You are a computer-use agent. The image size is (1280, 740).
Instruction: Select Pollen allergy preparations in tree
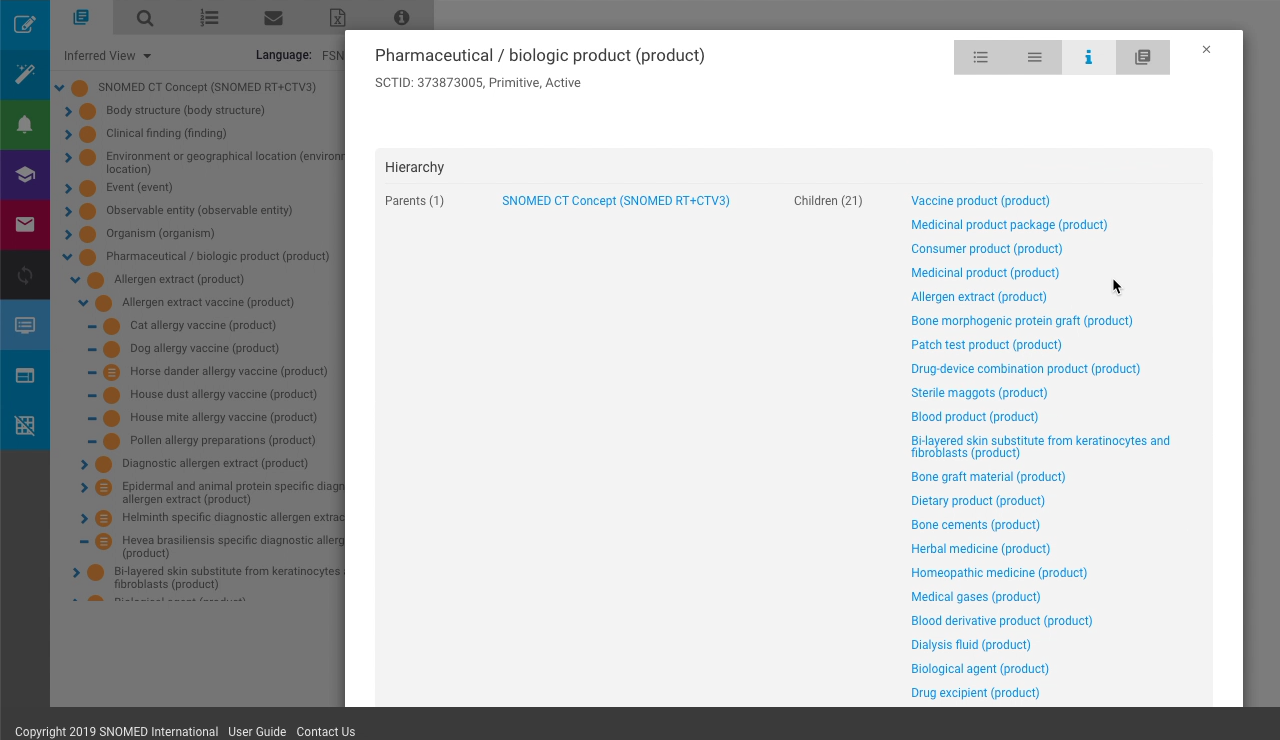222,440
